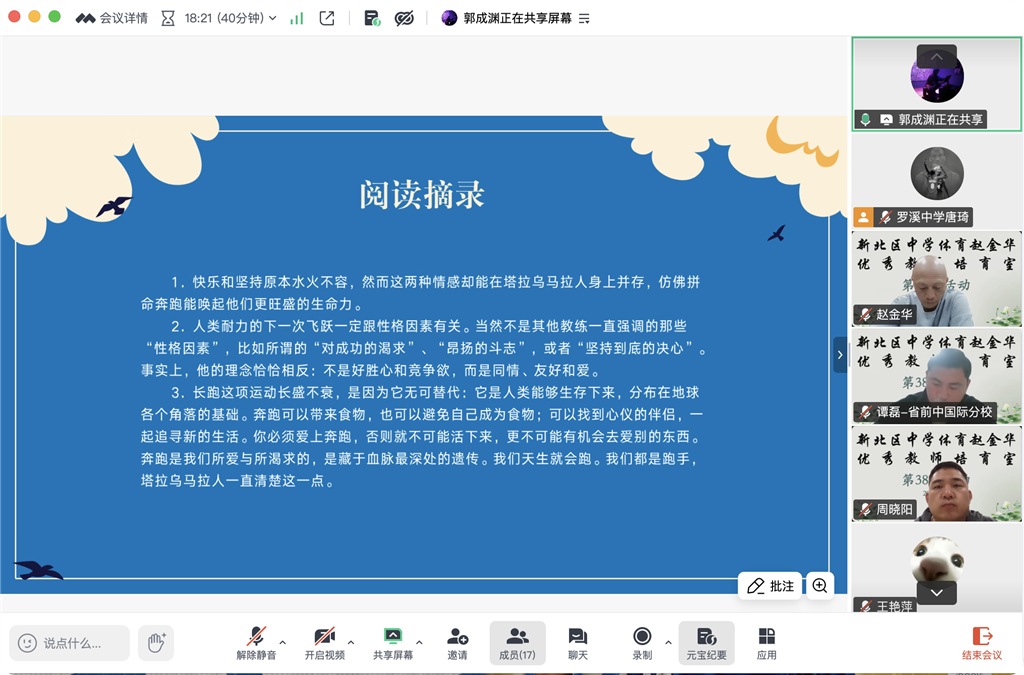Turn on camera with 开启视频

(x=325, y=643)
